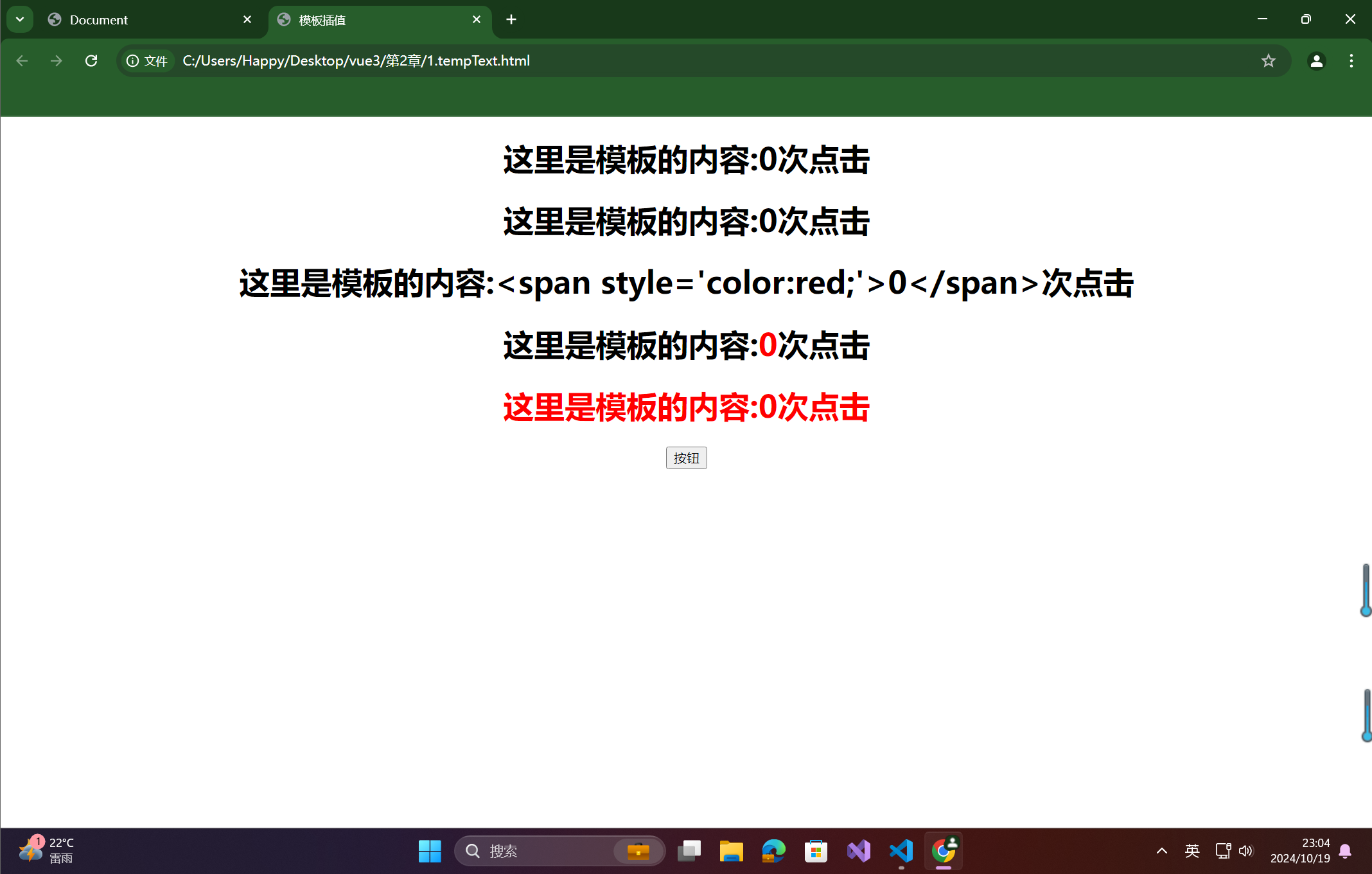
Task: Switch input language via the 英 indicator
Action: [x=1192, y=850]
